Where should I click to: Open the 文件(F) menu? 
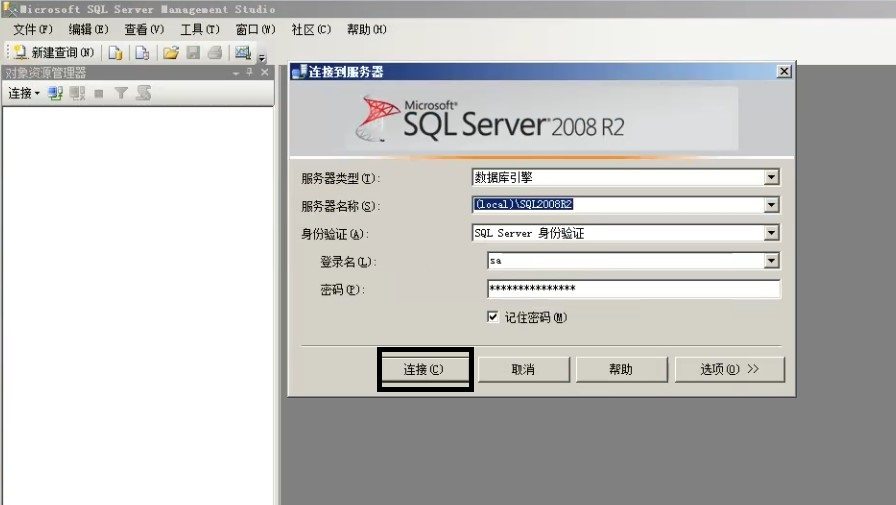(x=33, y=30)
